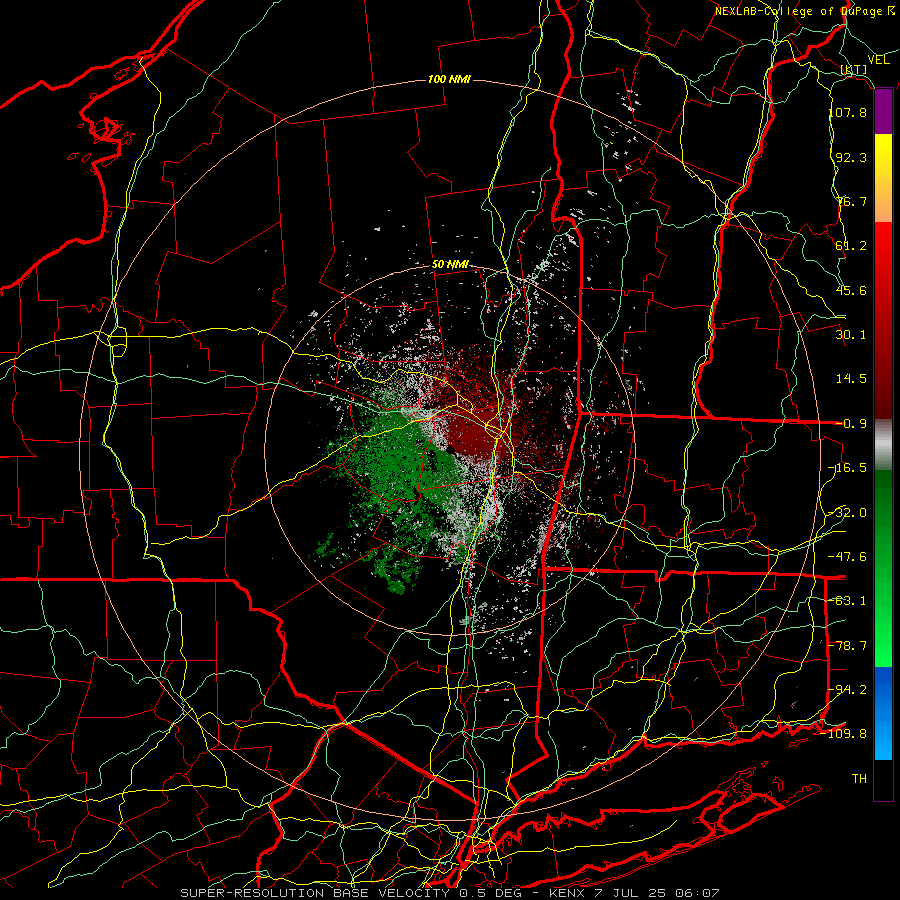Click the 76.7 value on velocity scale
900x900 pixels.
851,201
